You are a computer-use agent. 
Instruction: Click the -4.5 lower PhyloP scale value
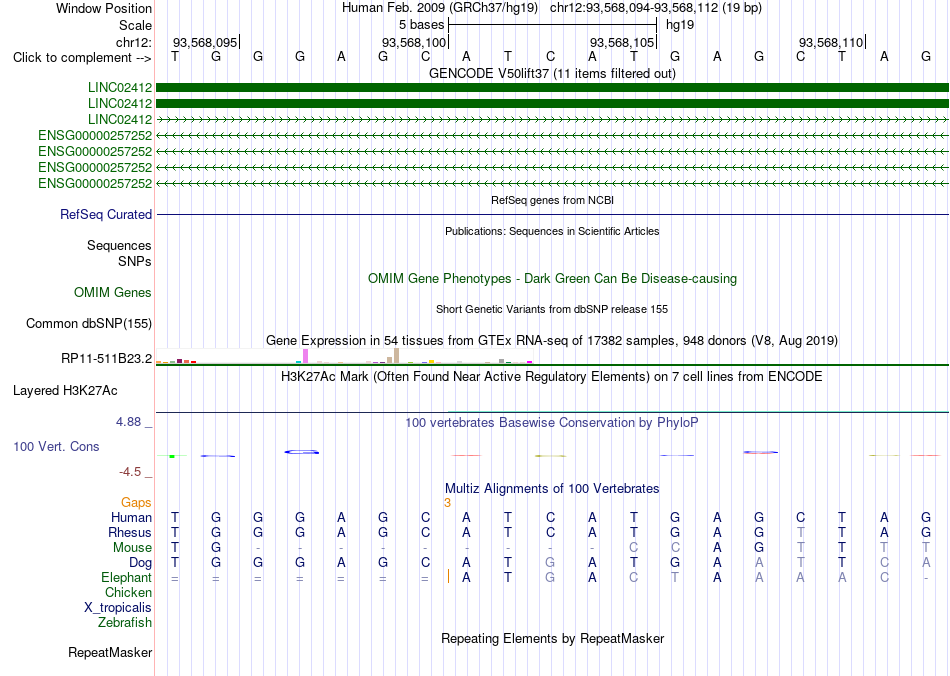tap(130, 471)
